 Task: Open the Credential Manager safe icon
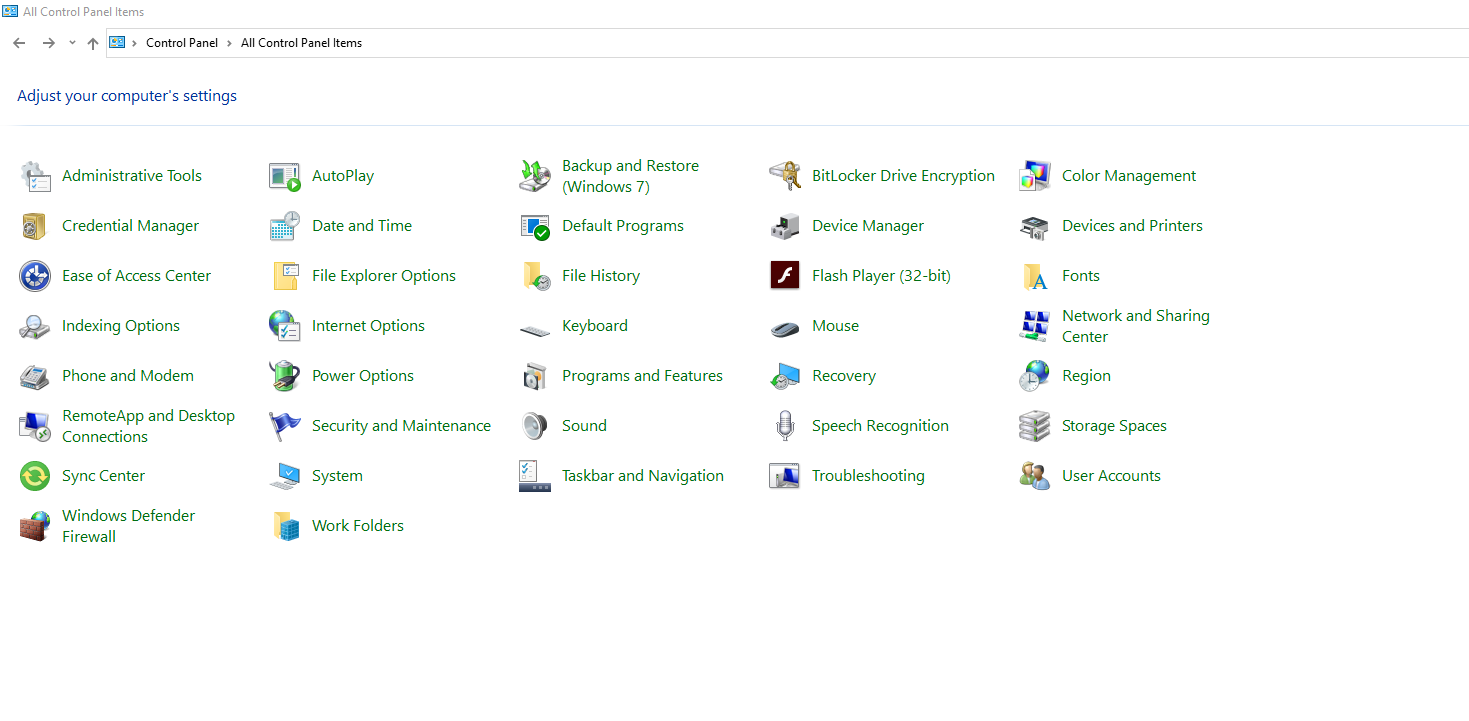(35, 226)
